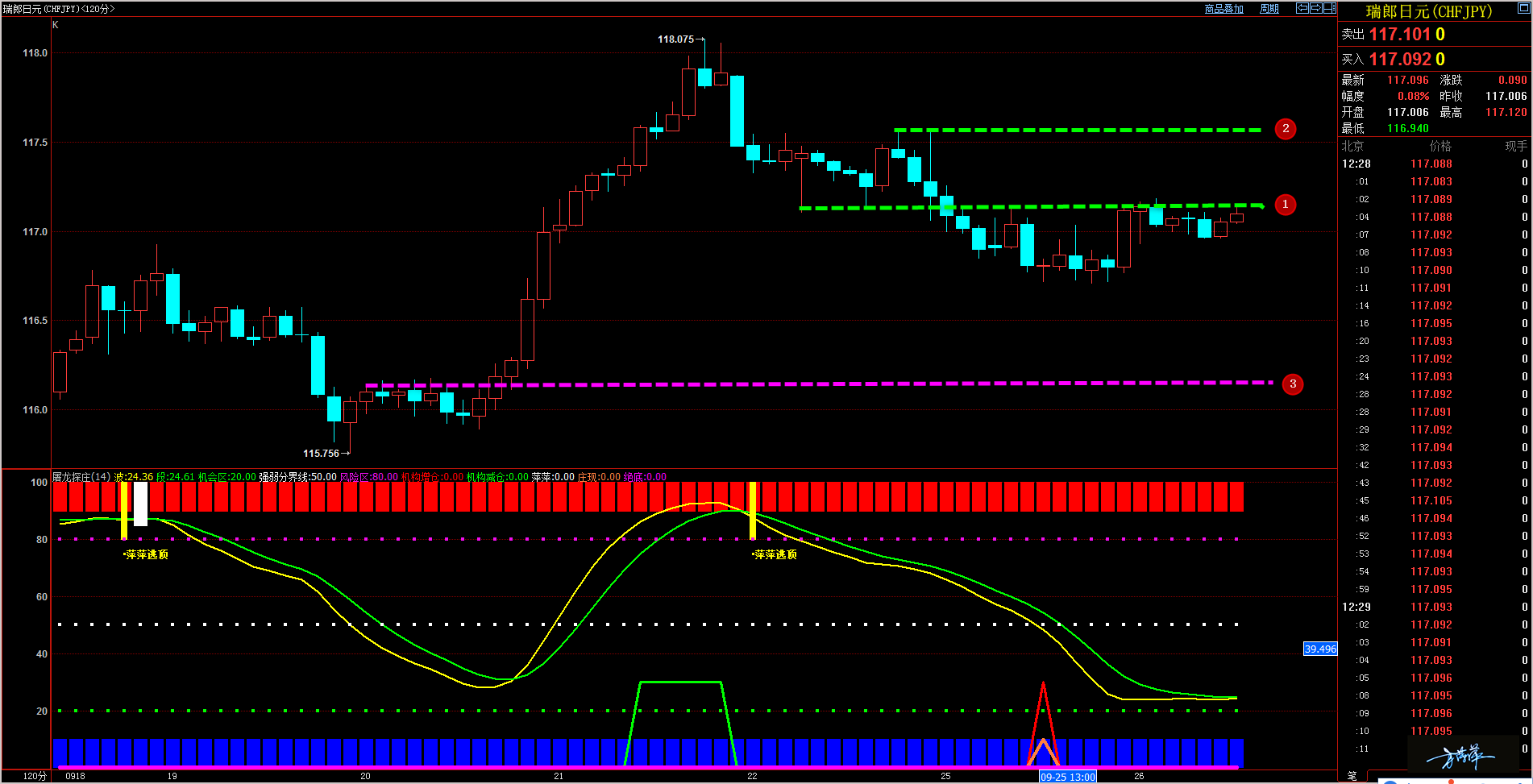Click the 买入 price 117.092

(1401, 59)
